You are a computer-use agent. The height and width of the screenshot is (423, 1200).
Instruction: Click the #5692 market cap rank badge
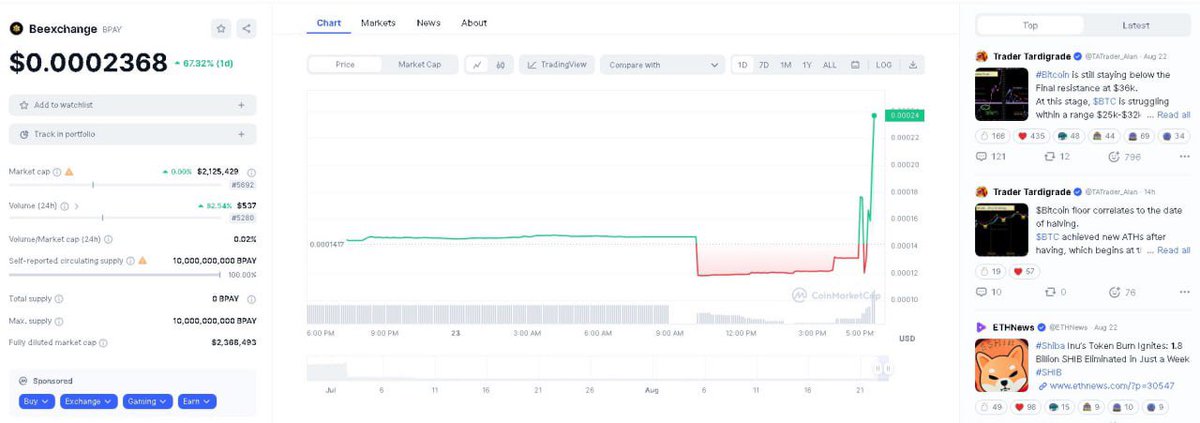click(x=243, y=185)
